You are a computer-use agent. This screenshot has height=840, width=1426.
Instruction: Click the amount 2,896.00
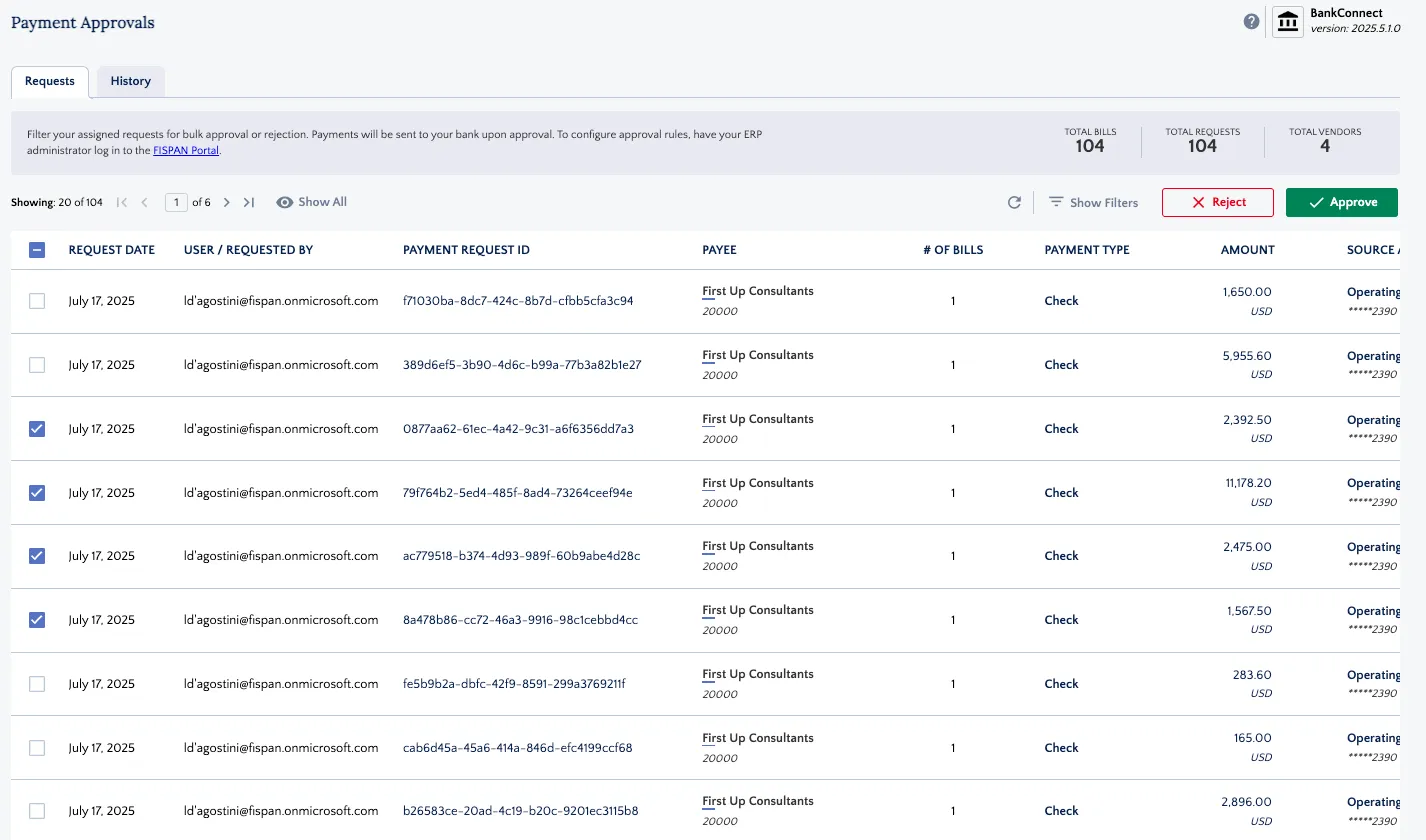click(1246, 802)
